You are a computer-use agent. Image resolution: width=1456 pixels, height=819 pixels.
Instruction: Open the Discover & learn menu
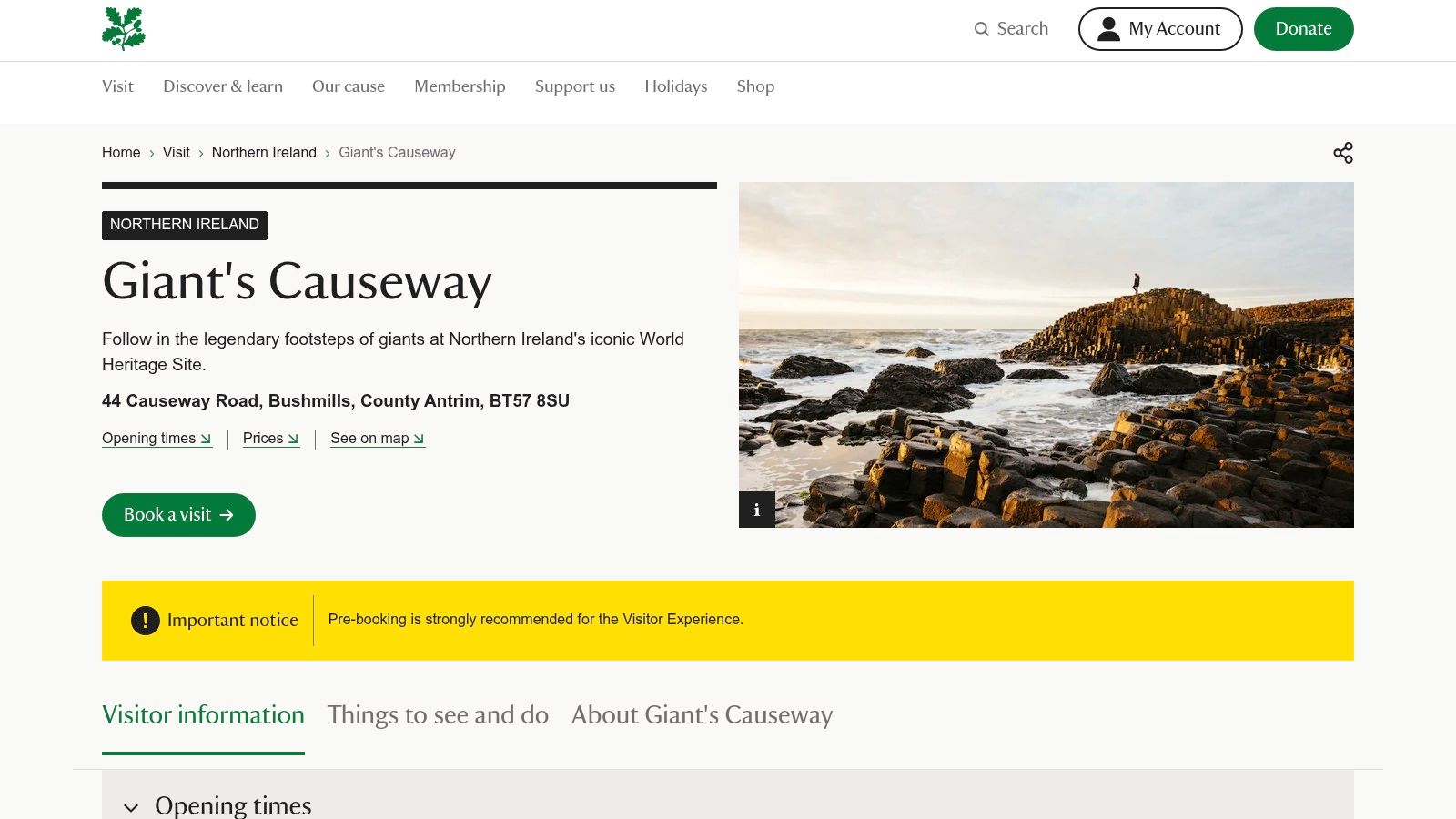(223, 86)
